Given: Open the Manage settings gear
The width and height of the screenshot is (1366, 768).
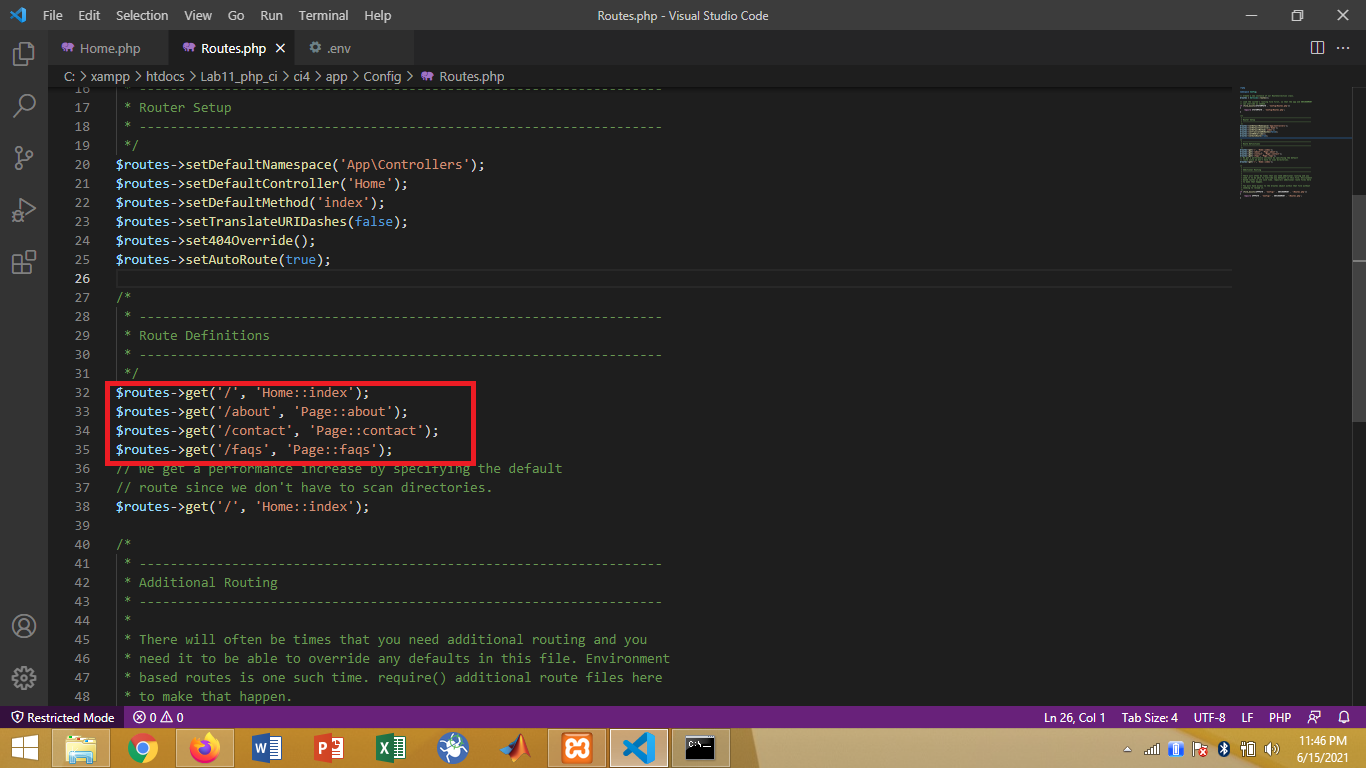Looking at the screenshot, I should [22, 678].
